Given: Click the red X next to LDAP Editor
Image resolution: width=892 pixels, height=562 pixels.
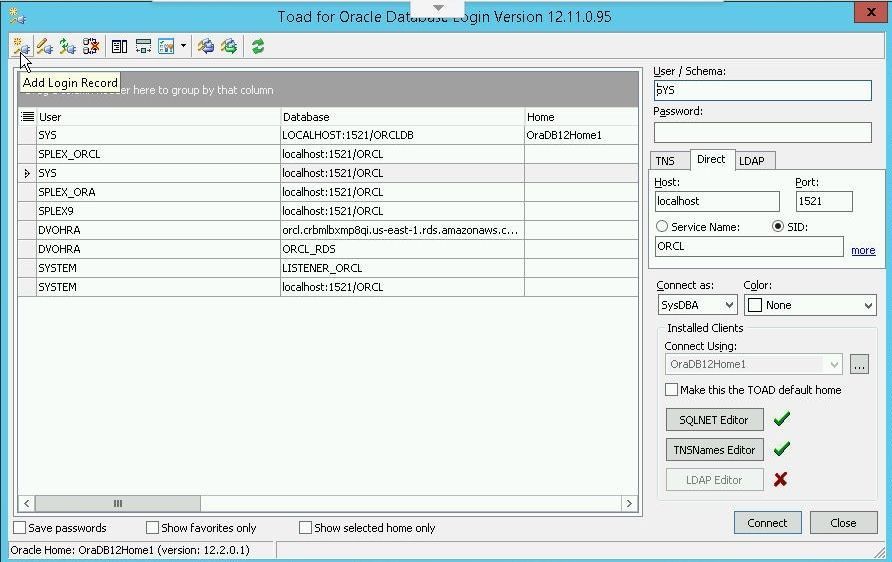Looking at the screenshot, I should pos(780,480).
